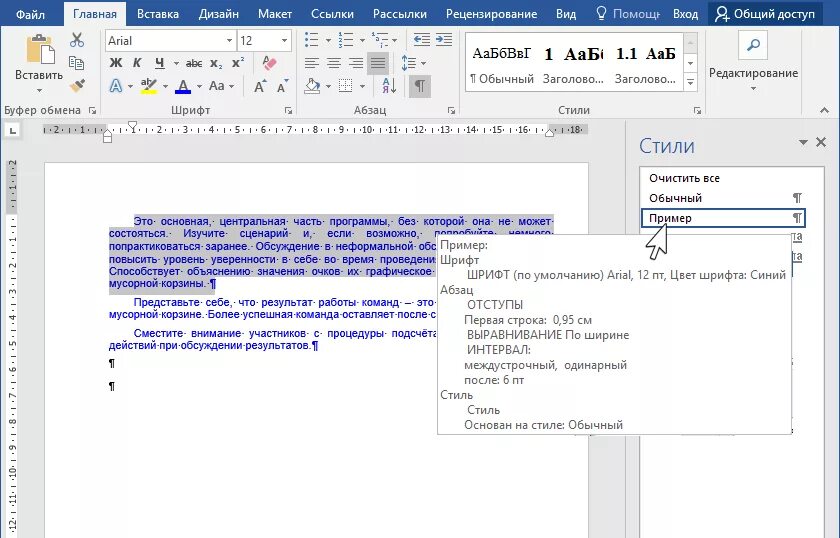Open the highlight color dropdown arrow

(165, 86)
